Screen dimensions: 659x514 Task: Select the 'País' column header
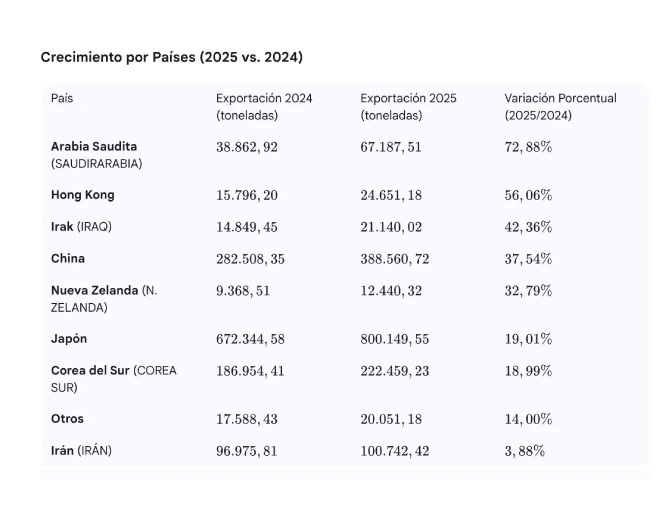coord(62,98)
